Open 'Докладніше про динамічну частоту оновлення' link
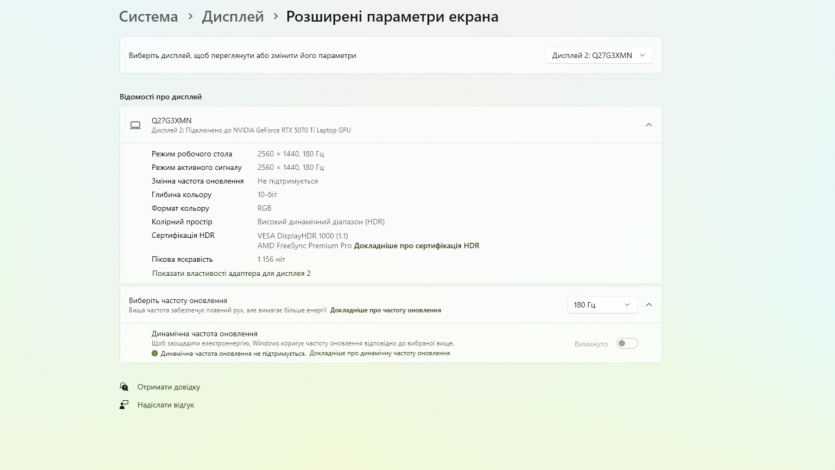Screen dimensions: 835x470 coord(379,353)
